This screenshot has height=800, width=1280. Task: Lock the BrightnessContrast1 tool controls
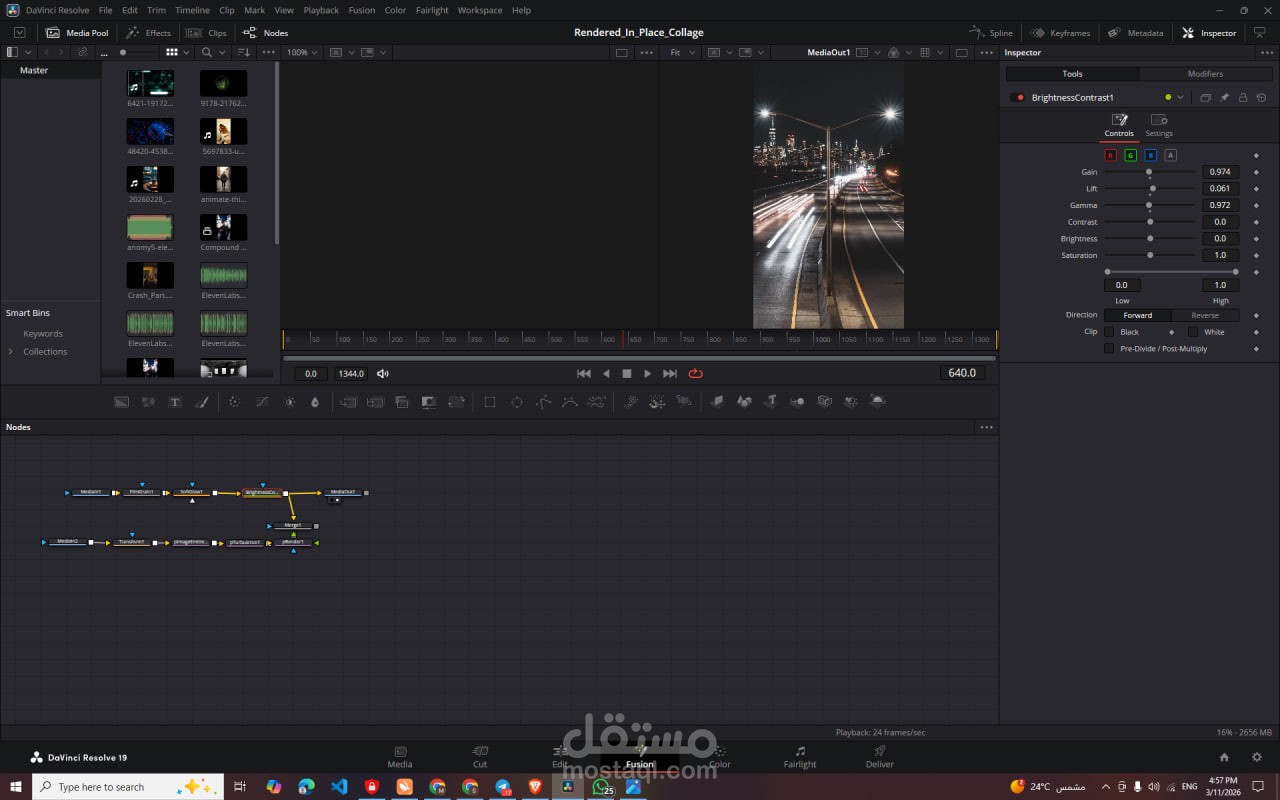(1243, 98)
